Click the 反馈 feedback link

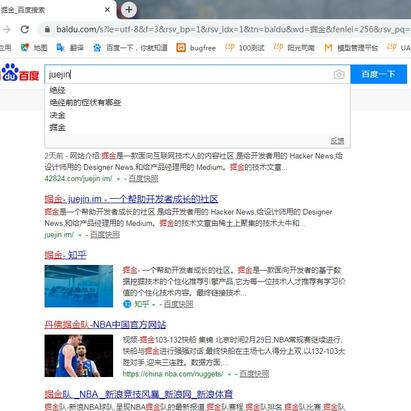pyautogui.click(x=337, y=141)
